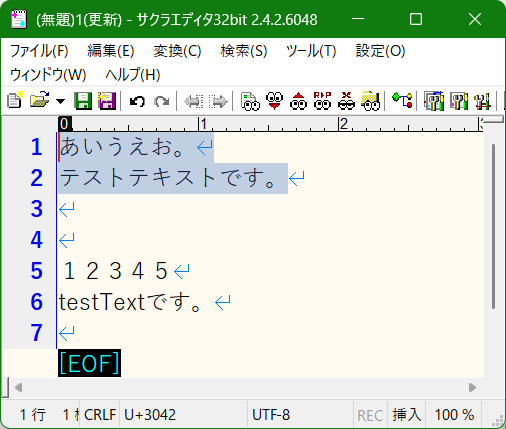Click the Find Previous up-arrow eyes icon
Screen dimensions: 506x429
click(x=299, y=101)
